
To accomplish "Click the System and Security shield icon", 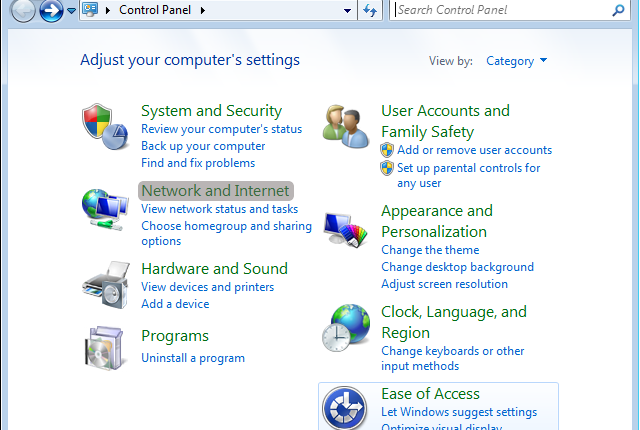I will [104, 126].
